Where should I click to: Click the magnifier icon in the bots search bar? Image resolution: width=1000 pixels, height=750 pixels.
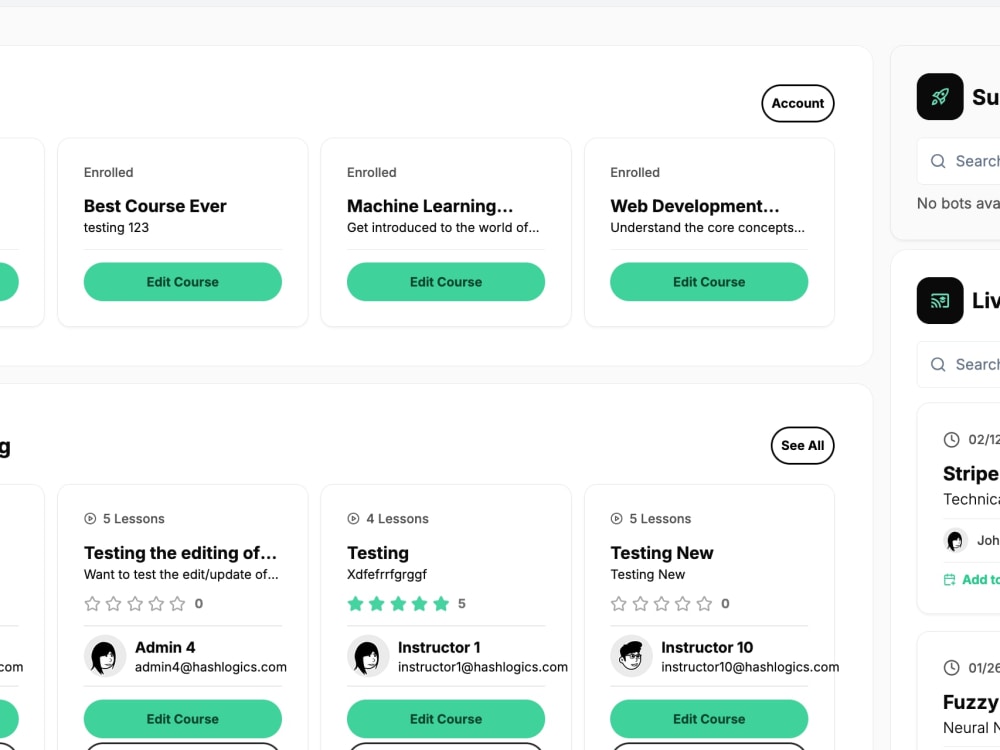(x=937, y=161)
